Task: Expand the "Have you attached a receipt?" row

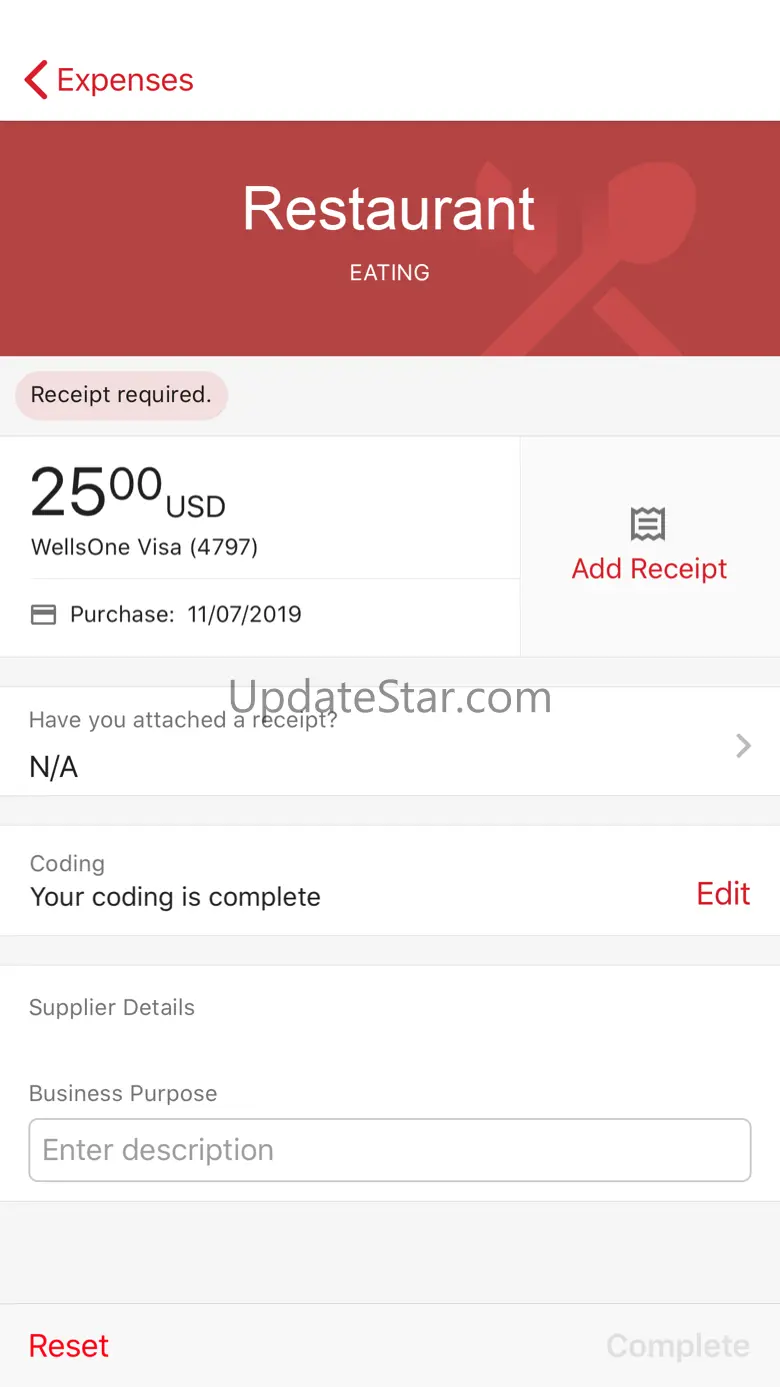Action: 390,741
